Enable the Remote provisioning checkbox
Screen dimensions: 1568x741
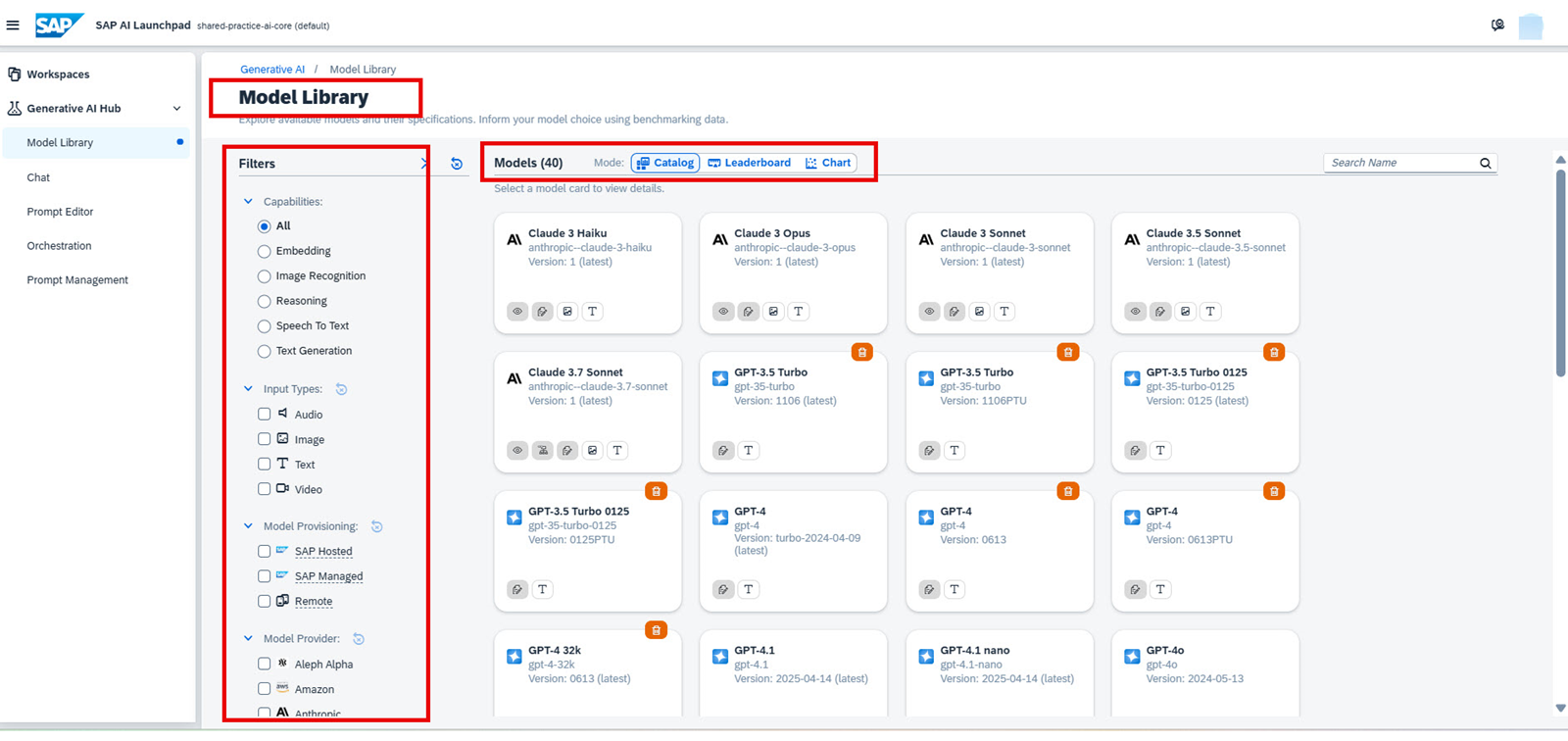click(x=265, y=601)
